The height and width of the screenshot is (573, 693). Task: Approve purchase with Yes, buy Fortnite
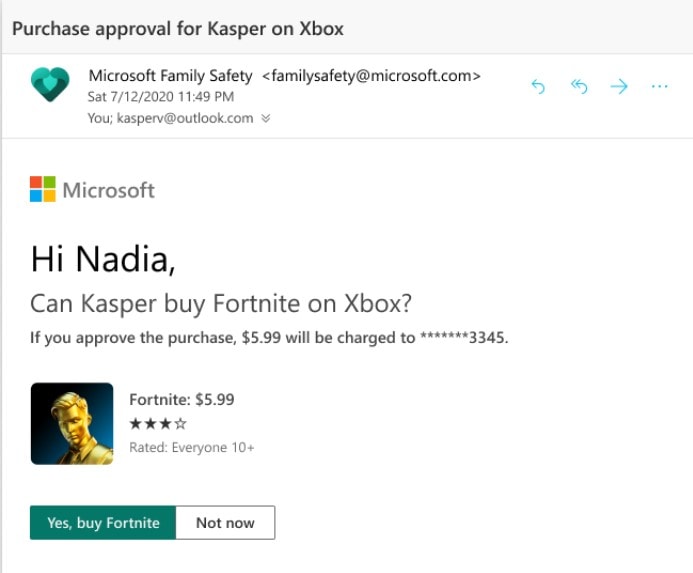coord(103,523)
